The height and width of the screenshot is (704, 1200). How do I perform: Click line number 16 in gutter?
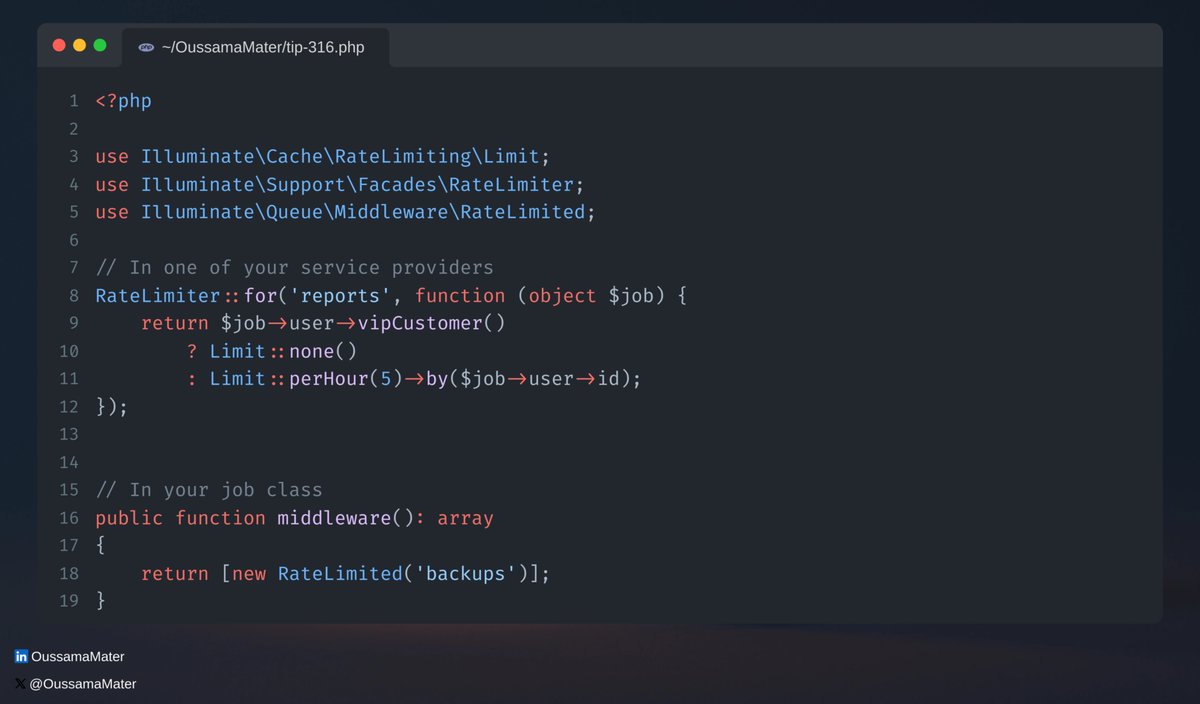[x=69, y=518]
